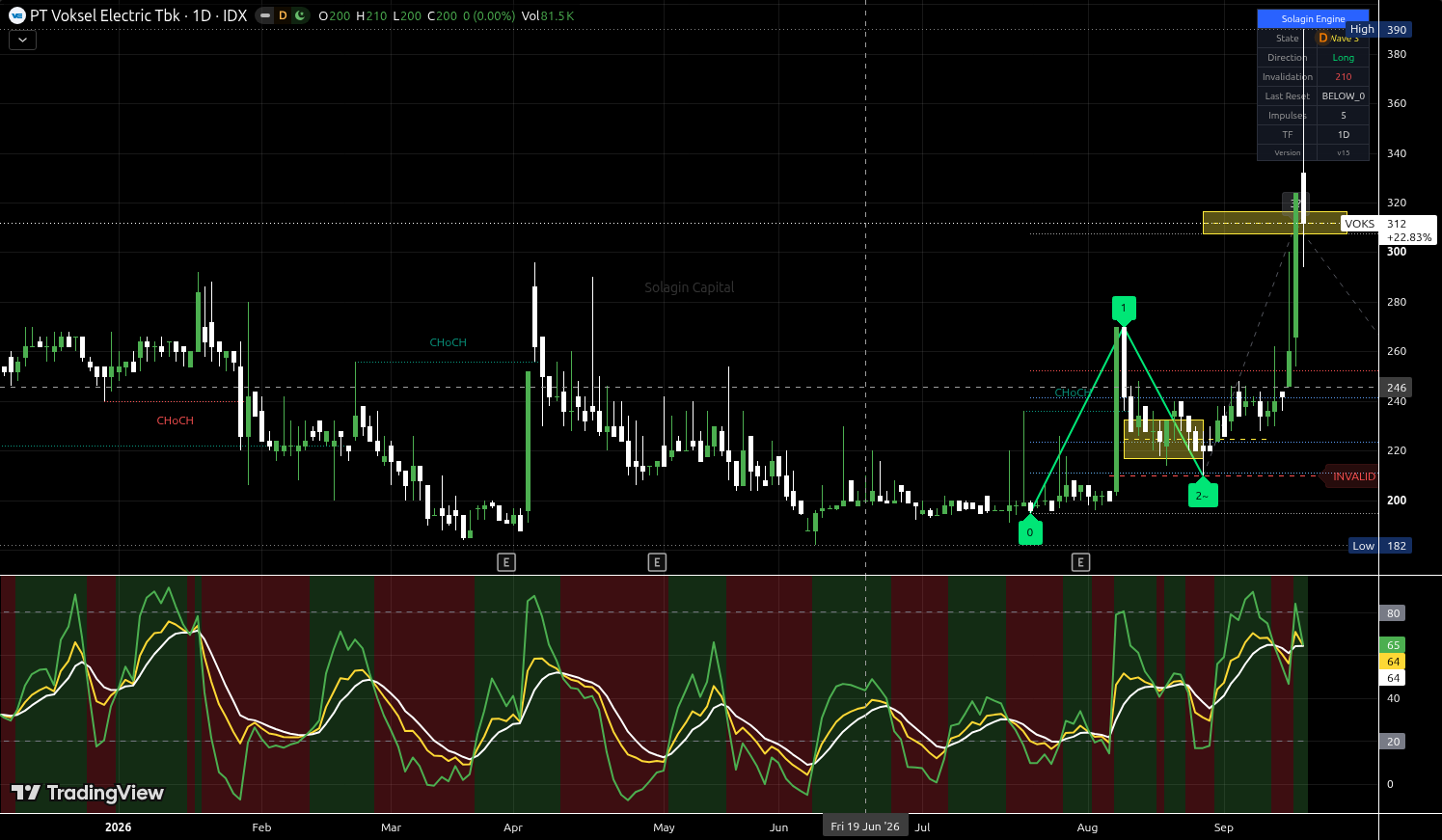Click the Apr label on time axis

(x=512, y=827)
